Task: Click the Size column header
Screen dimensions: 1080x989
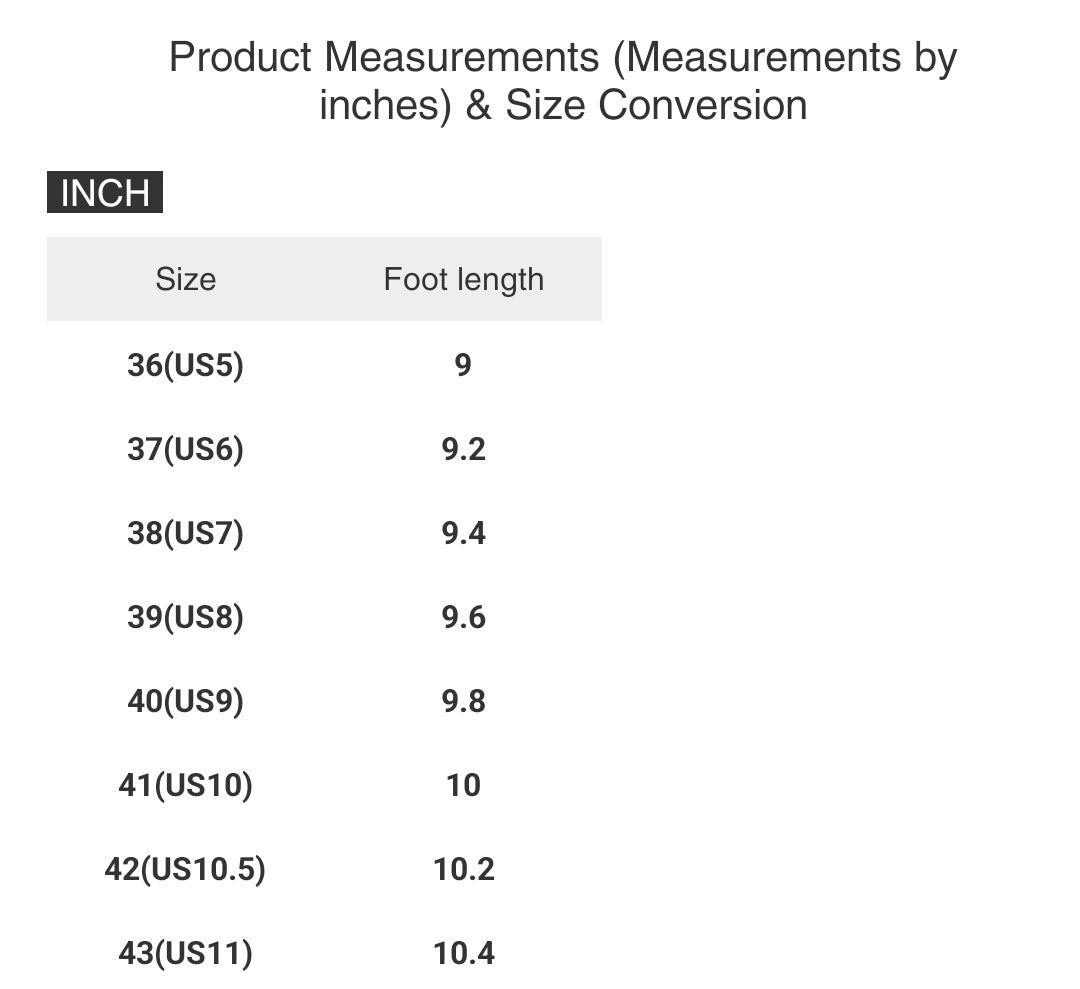Action: [x=185, y=280]
